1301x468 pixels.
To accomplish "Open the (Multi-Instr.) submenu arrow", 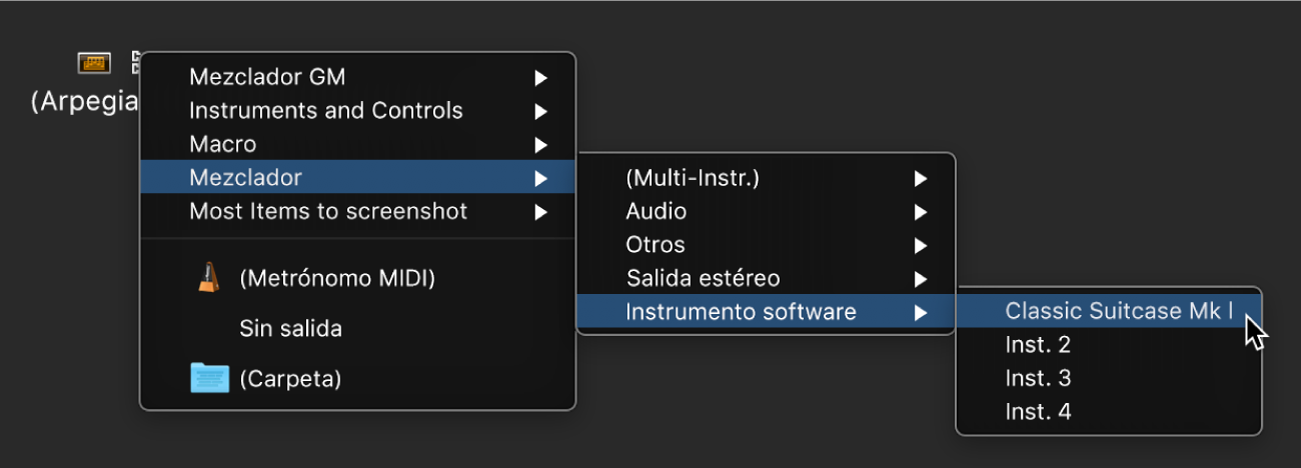I will pyautogui.click(x=920, y=179).
